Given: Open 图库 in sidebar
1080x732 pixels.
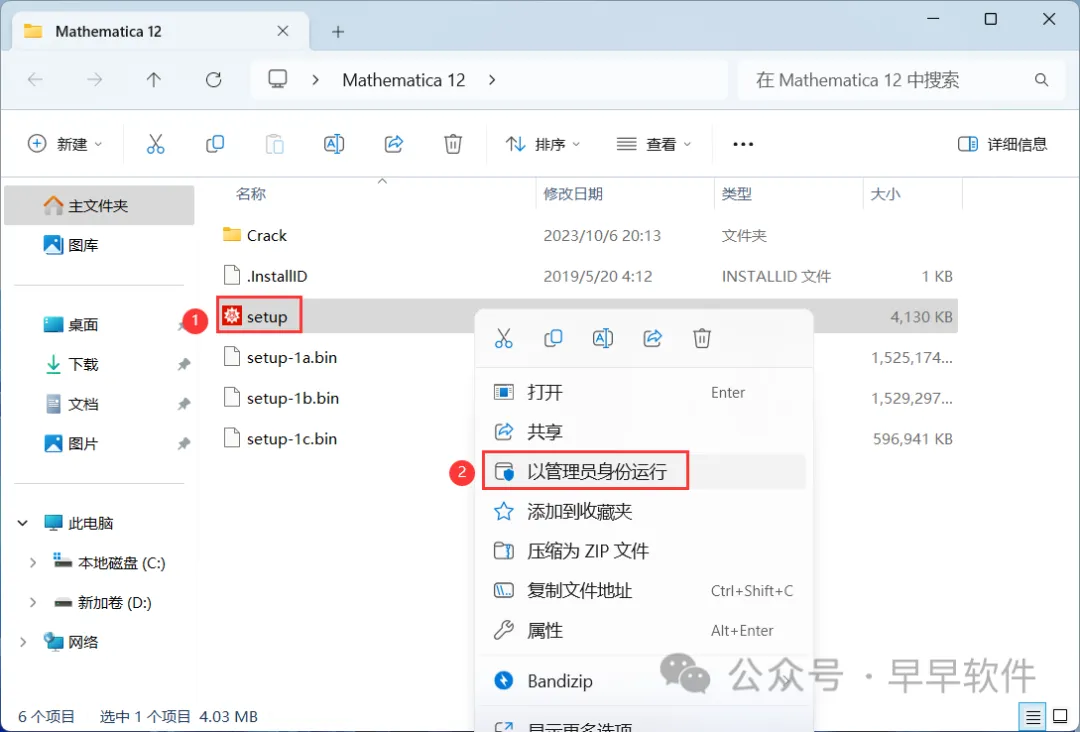Looking at the screenshot, I should [99, 245].
